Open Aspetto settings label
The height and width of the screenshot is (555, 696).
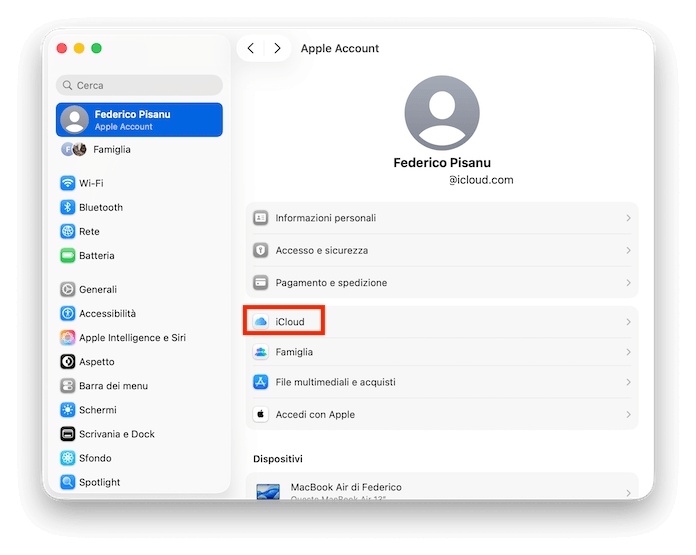[97, 362]
